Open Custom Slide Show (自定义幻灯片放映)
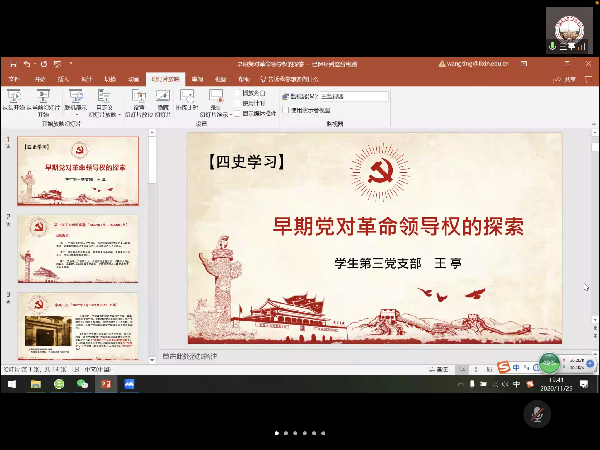The height and width of the screenshot is (450, 600). pos(103,103)
